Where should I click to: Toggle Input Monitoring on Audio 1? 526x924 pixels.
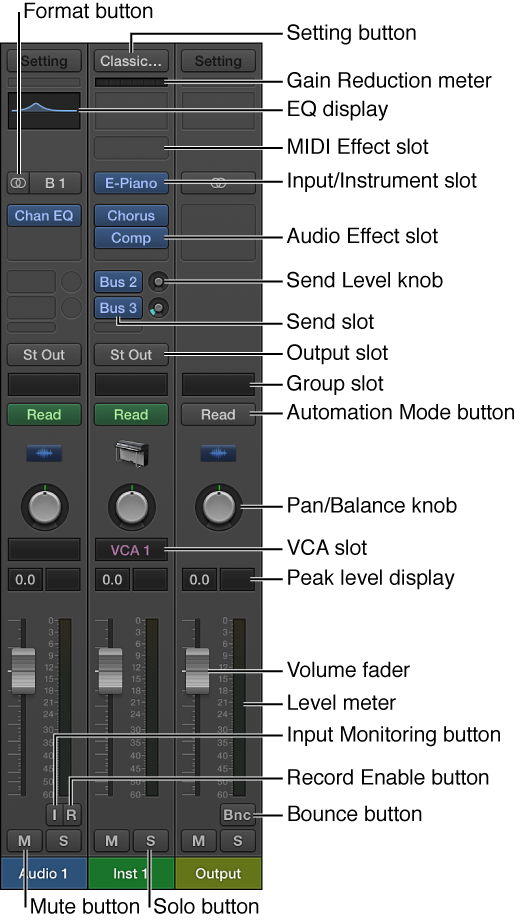[55, 815]
